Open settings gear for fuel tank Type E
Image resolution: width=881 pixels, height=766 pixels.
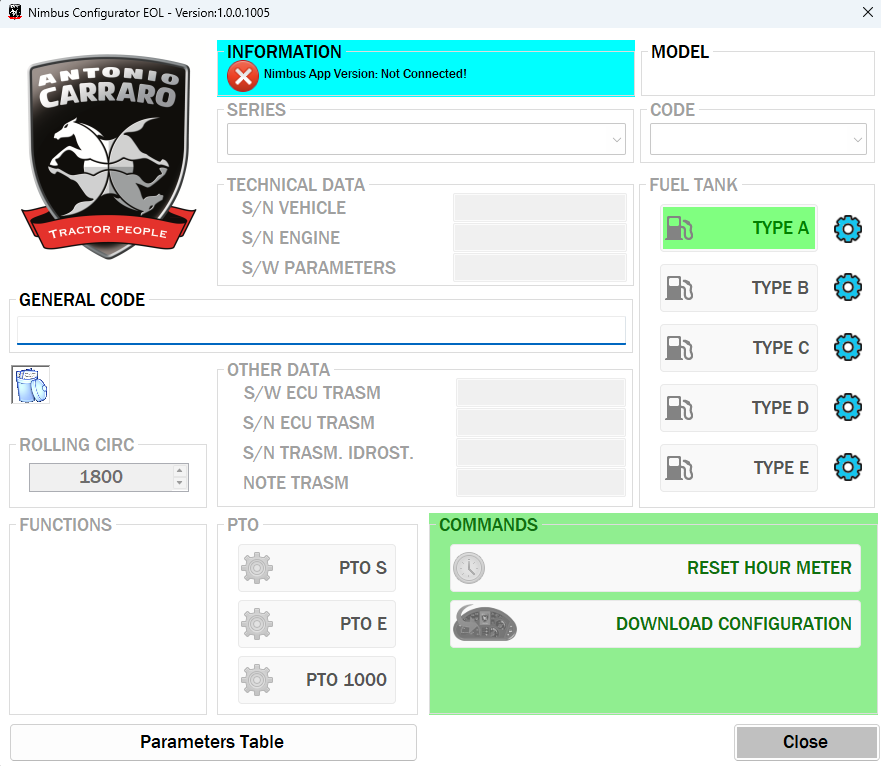(847, 467)
